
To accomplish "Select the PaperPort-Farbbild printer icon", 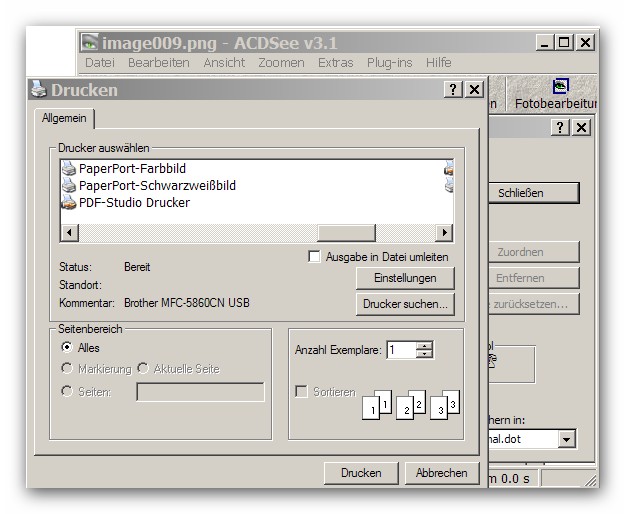I will [x=69, y=168].
